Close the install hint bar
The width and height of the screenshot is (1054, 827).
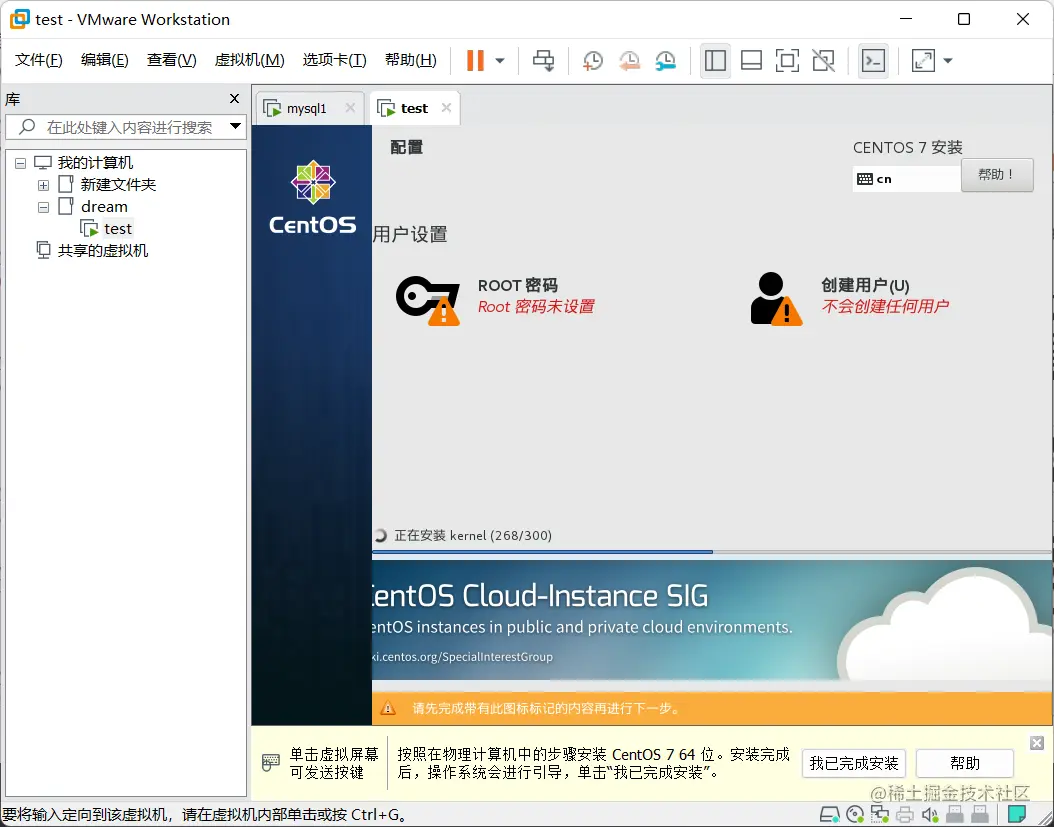coord(1037,743)
